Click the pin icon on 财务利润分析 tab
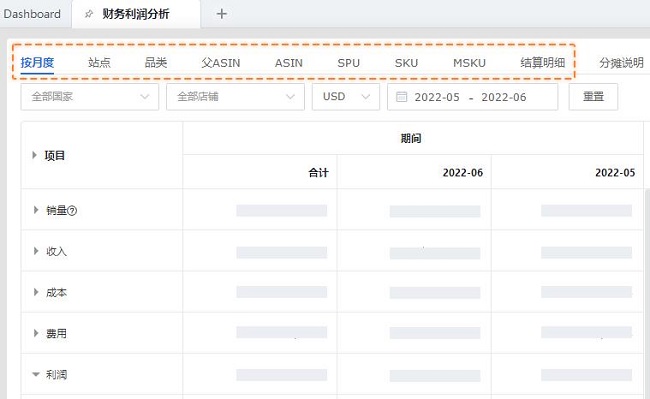This screenshot has width=650, height=399. 88,14
